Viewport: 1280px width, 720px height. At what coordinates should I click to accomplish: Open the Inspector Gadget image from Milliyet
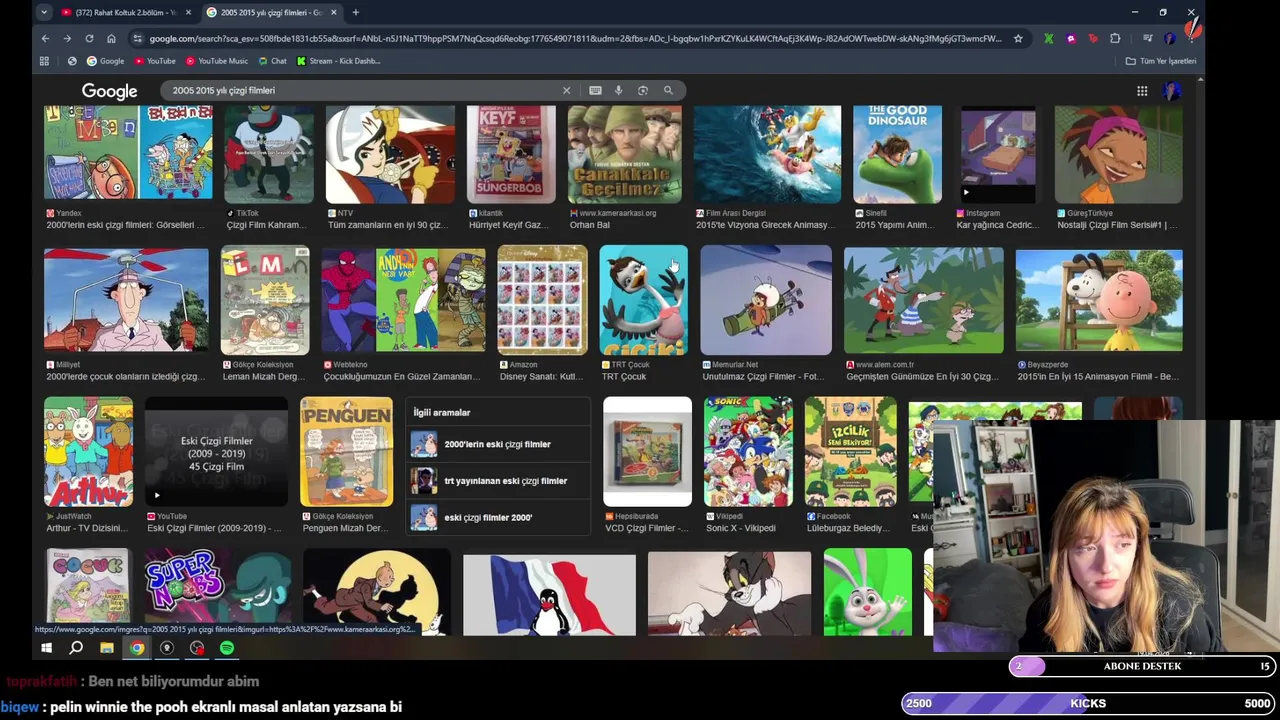point(126,301)
